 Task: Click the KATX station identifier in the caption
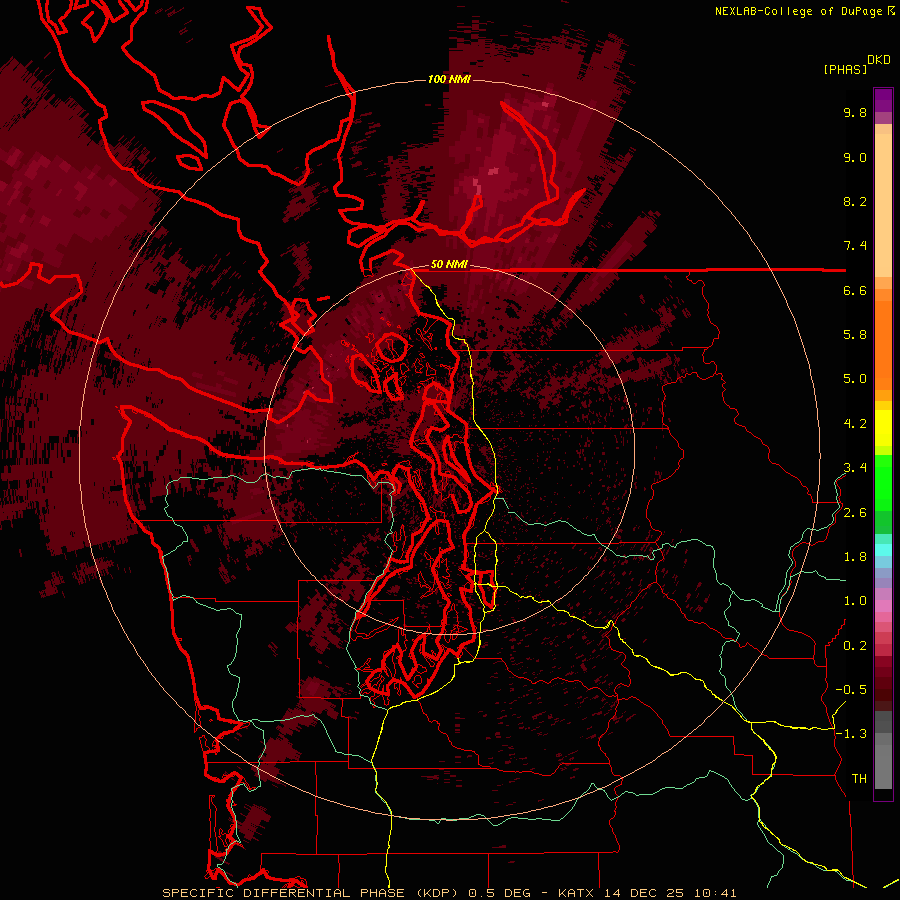577,893
